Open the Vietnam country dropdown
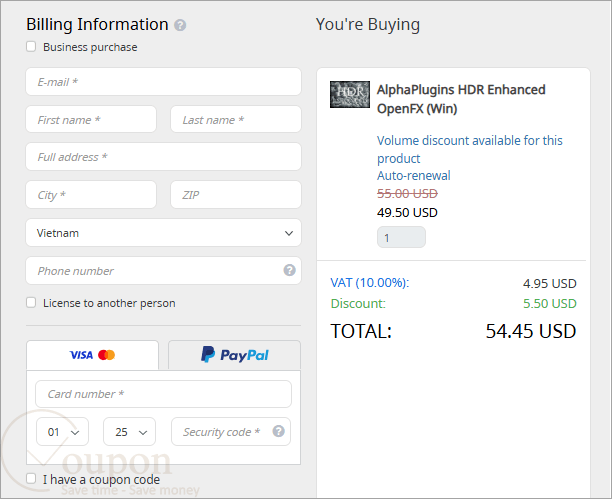Viewport: 612px width, 499px height. click(164, 233)
